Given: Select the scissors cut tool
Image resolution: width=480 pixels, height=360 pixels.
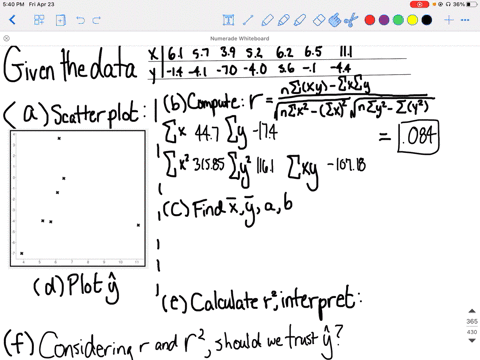Looking at the screenshot, I should coord(351,20).
